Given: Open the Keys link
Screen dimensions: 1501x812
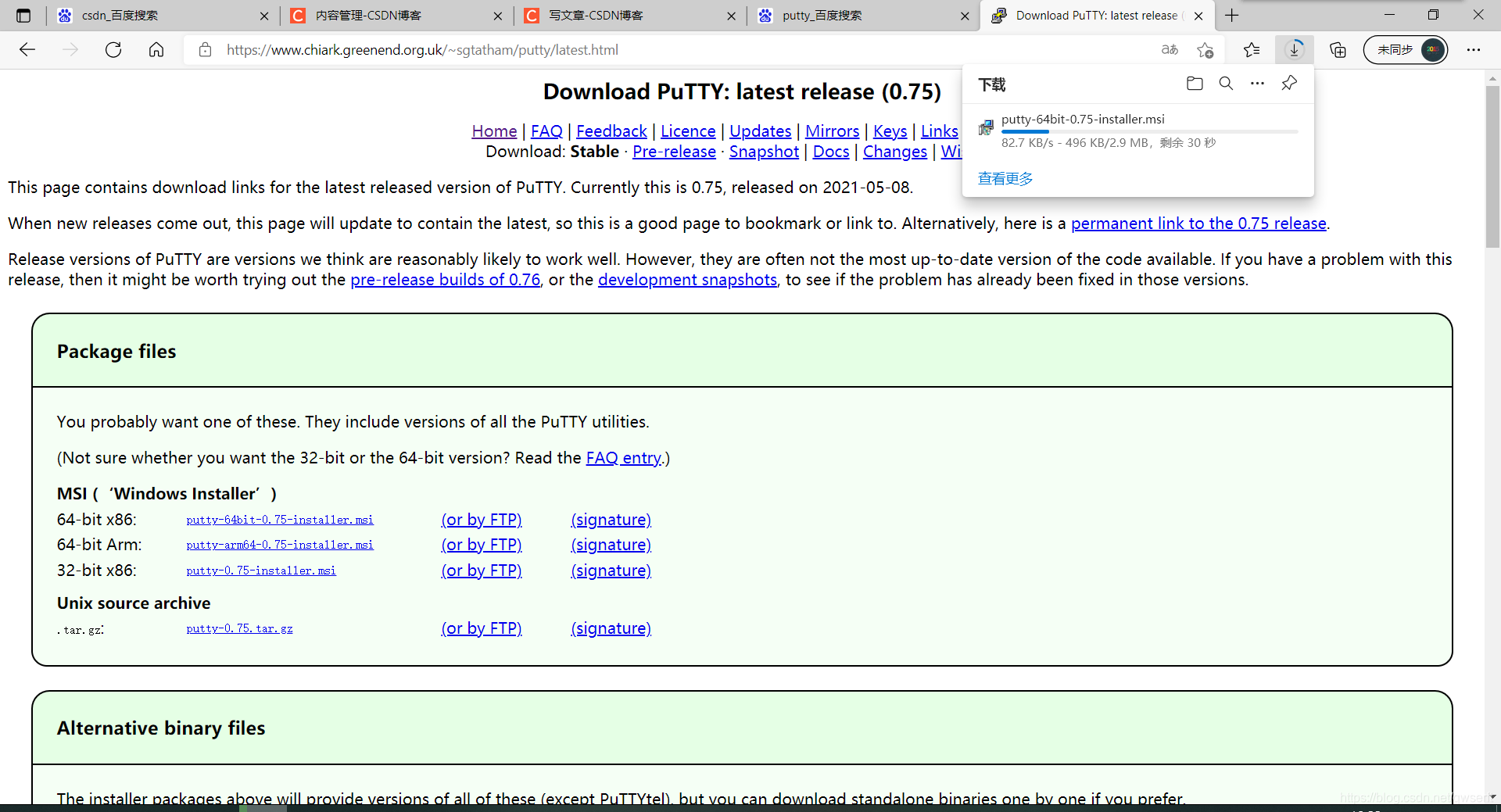Looking at the screenshot, I should (x=890, y=131).
